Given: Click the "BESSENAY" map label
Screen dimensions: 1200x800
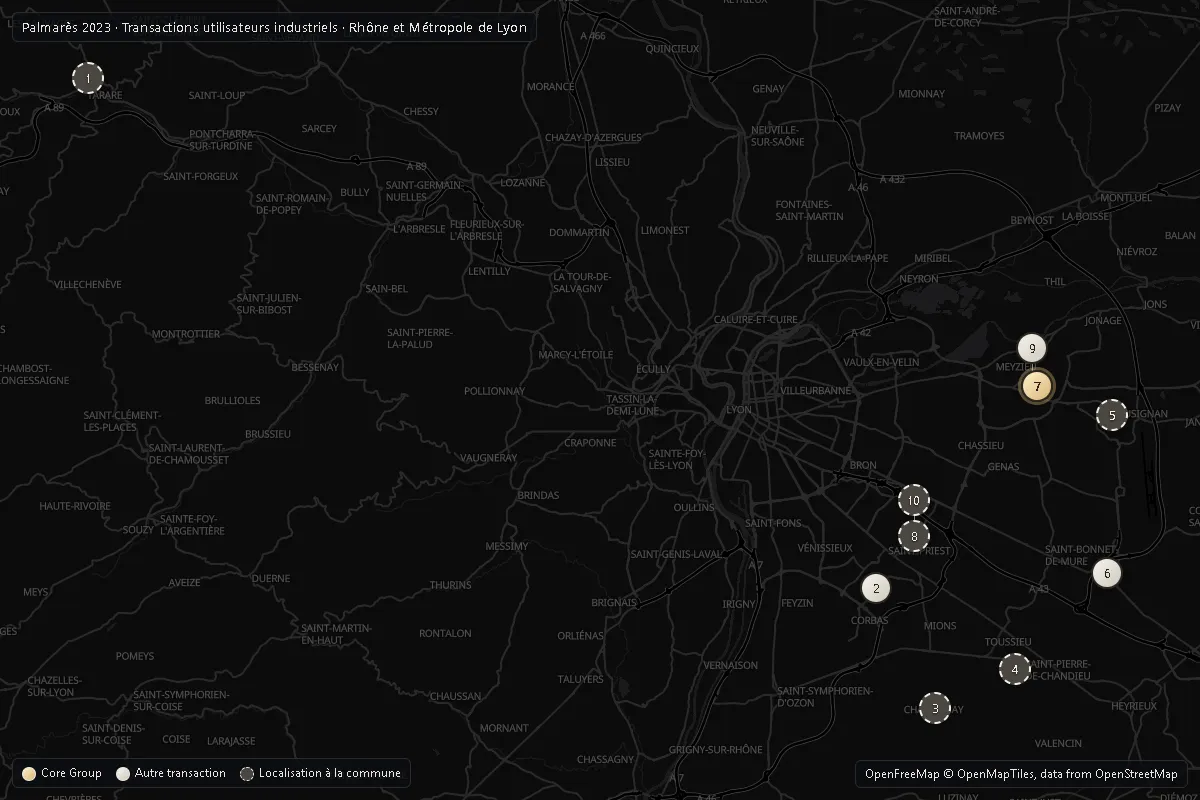Looking at the screenshot, I should coord(316,368).
